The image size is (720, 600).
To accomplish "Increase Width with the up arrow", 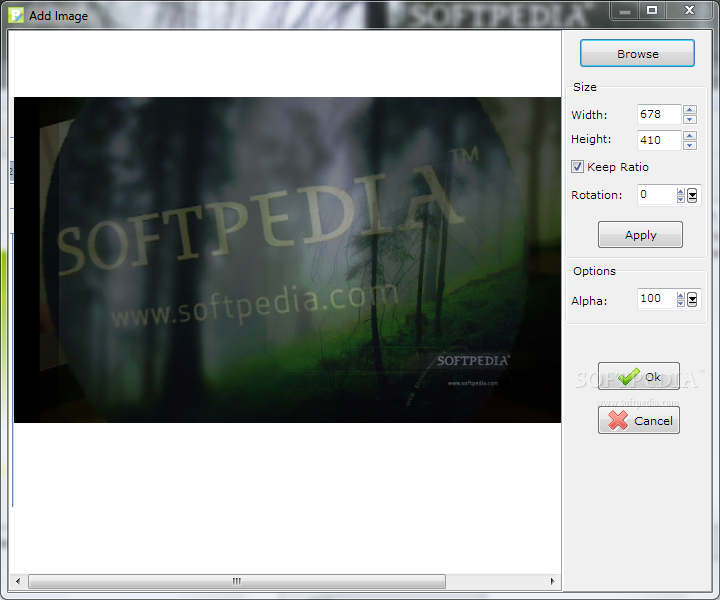I will [x=690, y=110].
